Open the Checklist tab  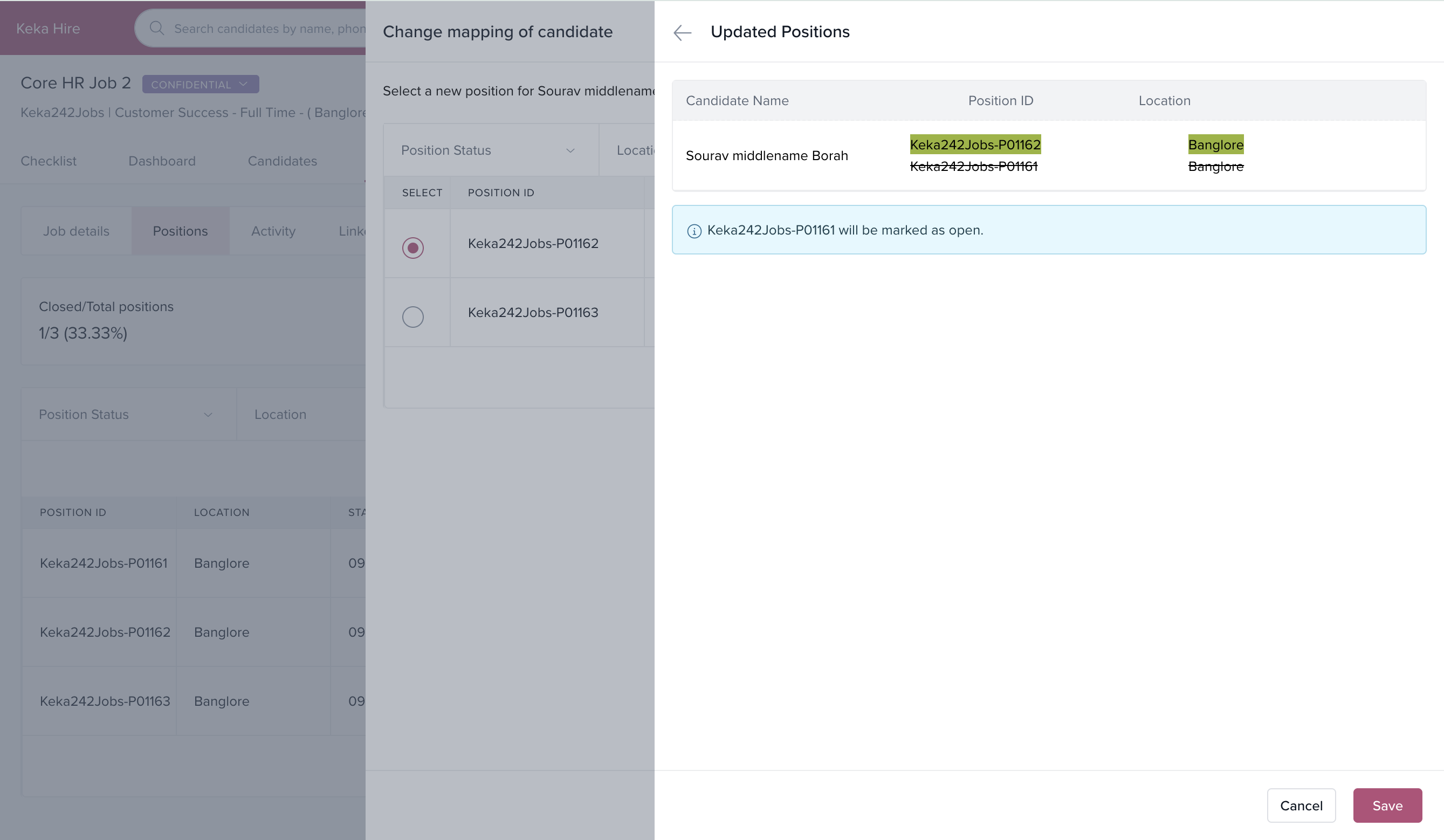pos(49,161)
